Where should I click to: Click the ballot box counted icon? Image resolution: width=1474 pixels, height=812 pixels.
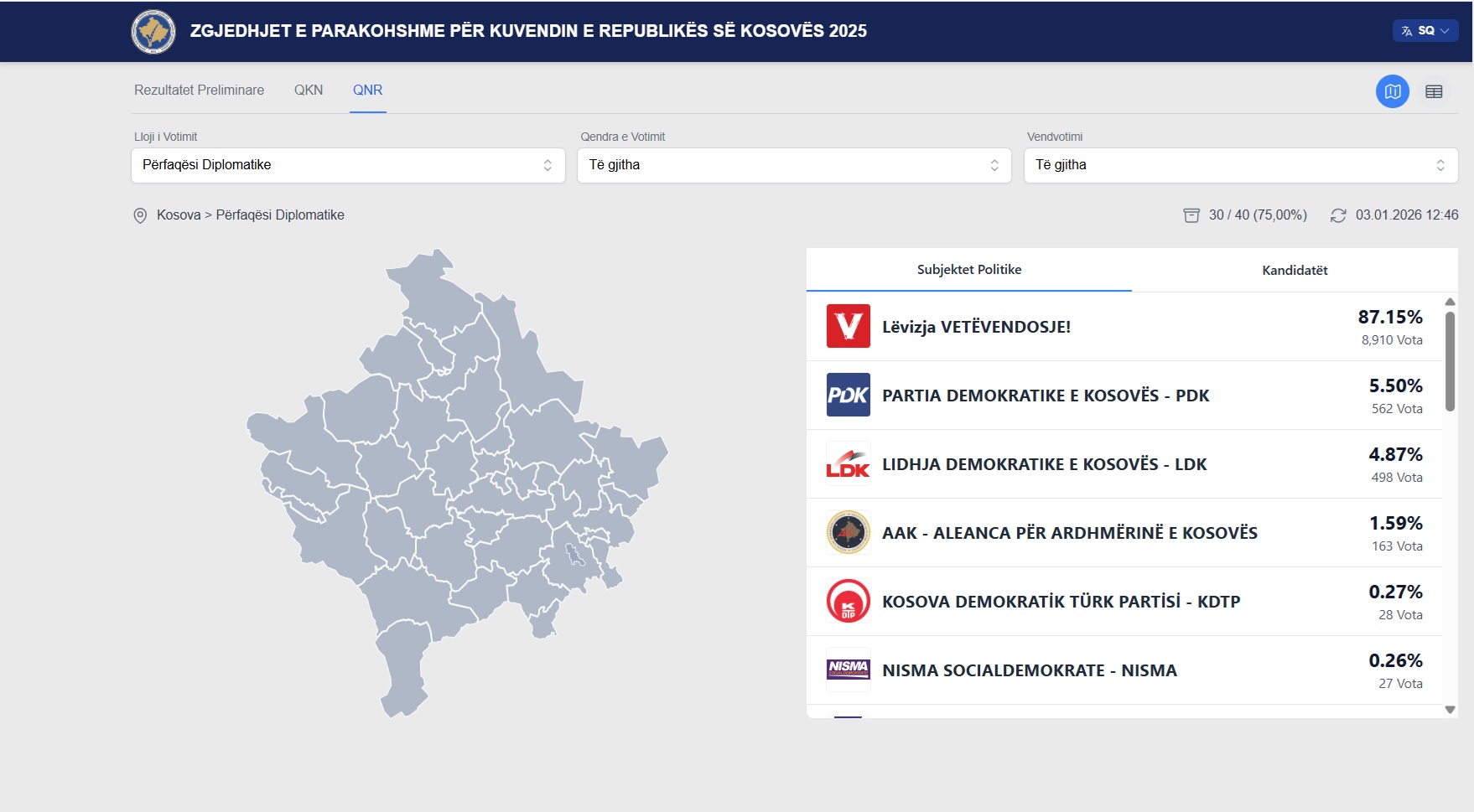pyautogui.click(x=1191, y=215)
